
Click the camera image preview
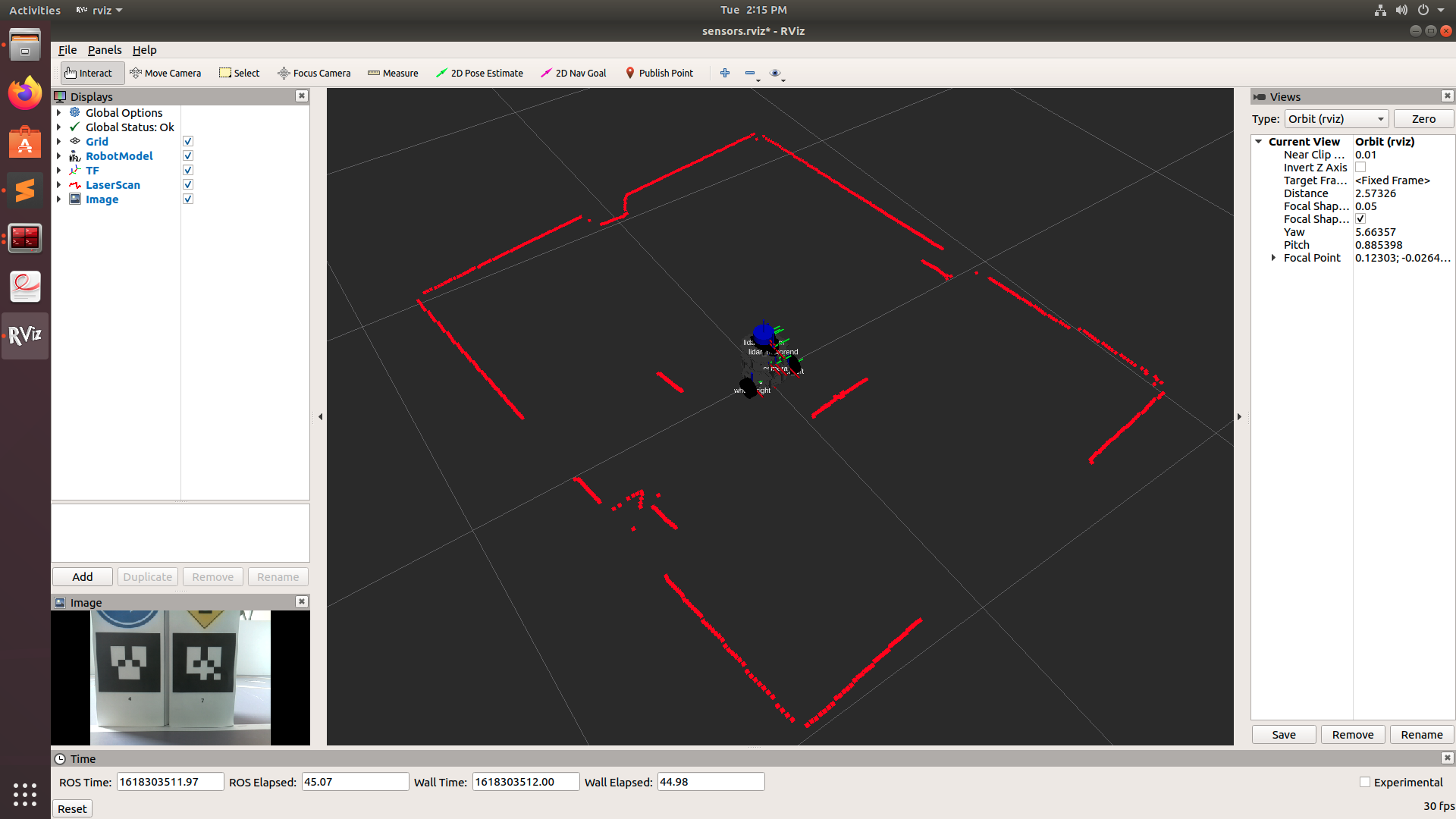pos(180,678)
